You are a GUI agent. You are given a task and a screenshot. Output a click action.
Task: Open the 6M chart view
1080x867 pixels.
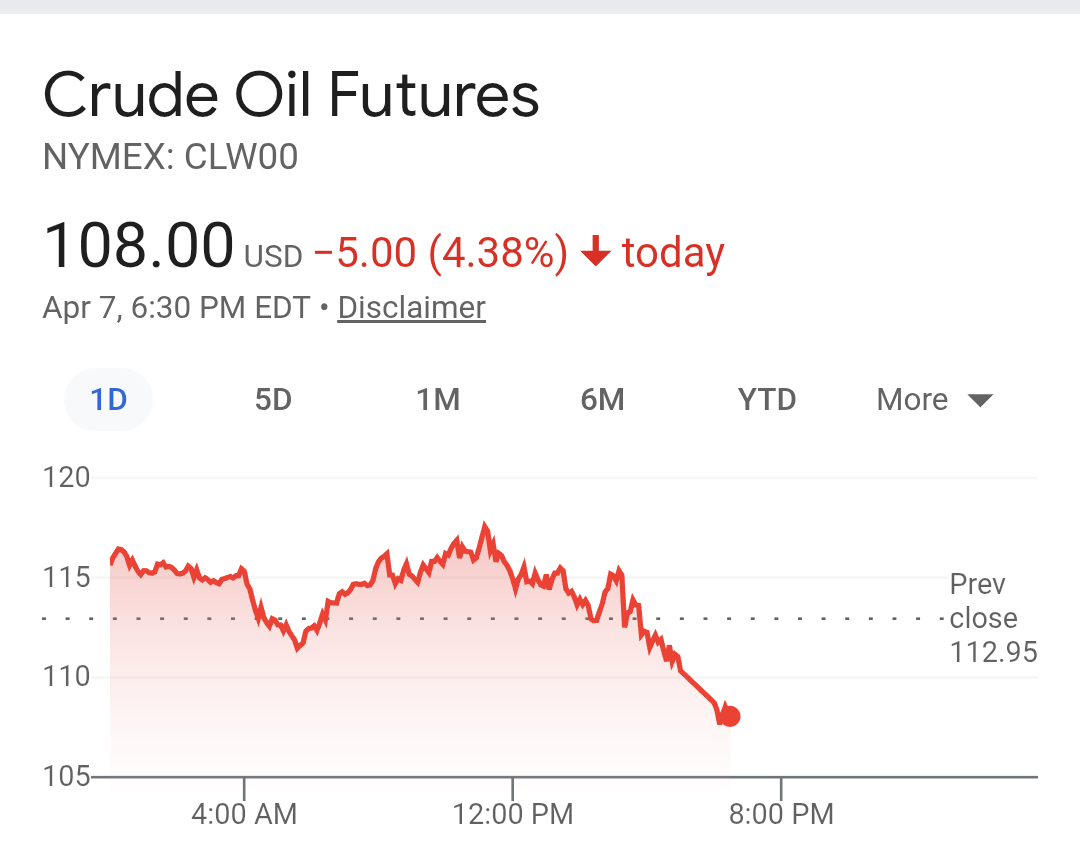click(x=602, y=400)
